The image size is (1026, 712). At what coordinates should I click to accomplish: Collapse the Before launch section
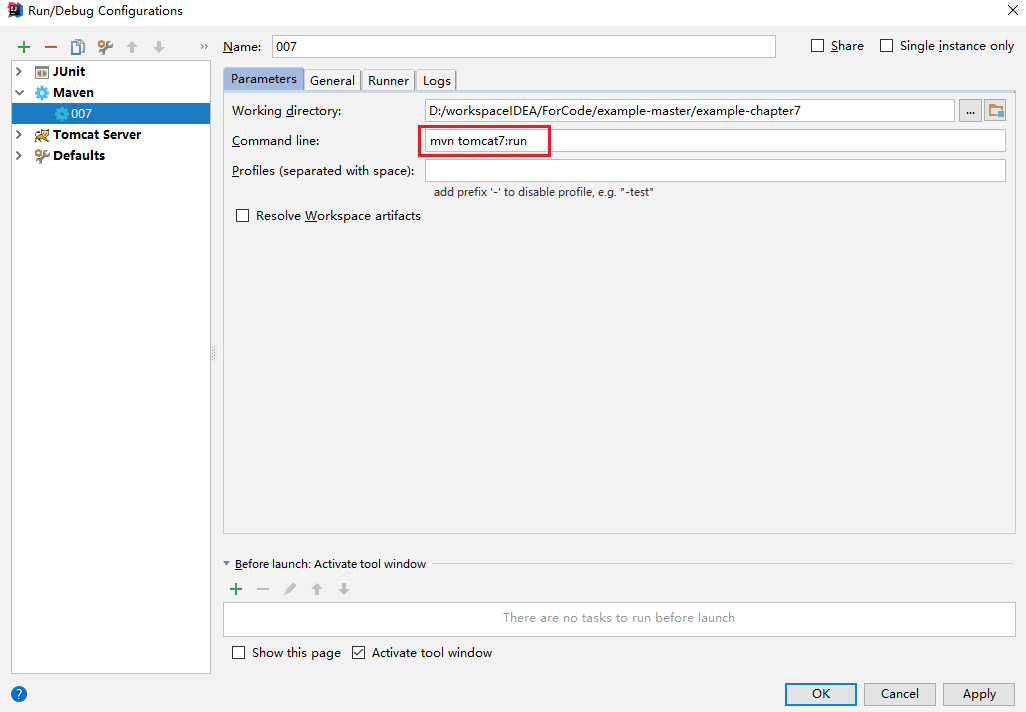[x=225, y=564]
